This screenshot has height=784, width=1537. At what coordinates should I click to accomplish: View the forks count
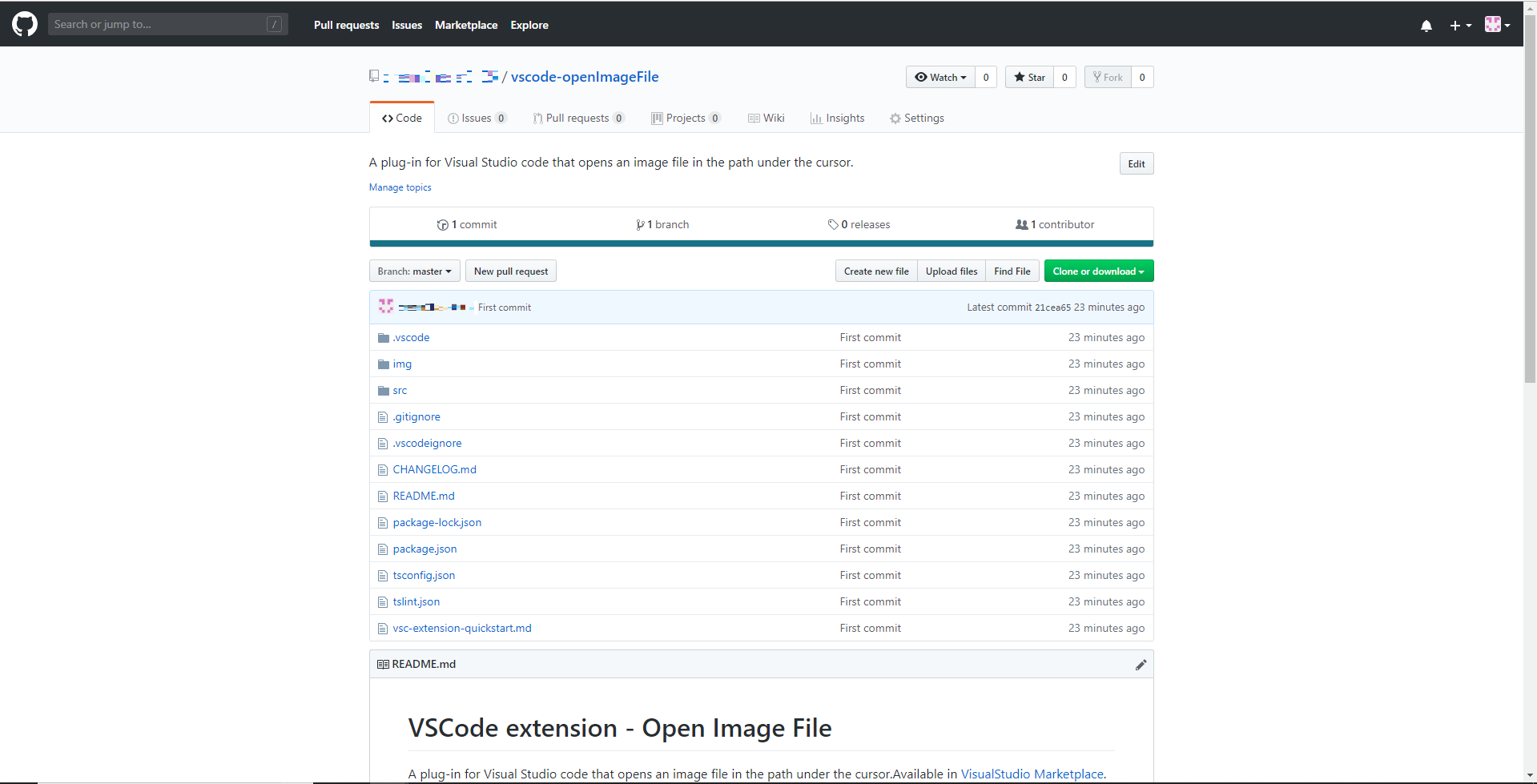(1142, 77)
